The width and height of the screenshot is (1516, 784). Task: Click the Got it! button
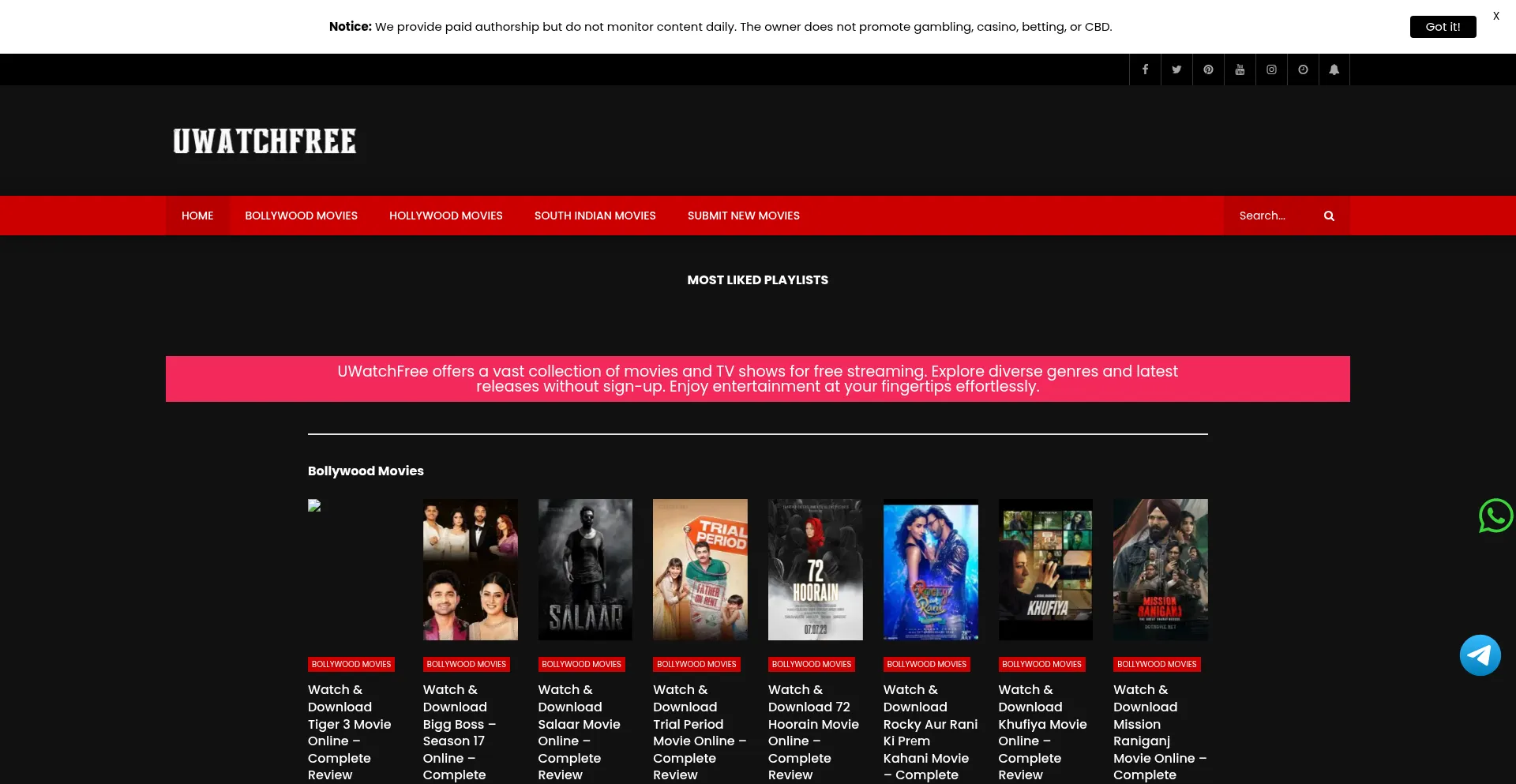point(1443,27)
